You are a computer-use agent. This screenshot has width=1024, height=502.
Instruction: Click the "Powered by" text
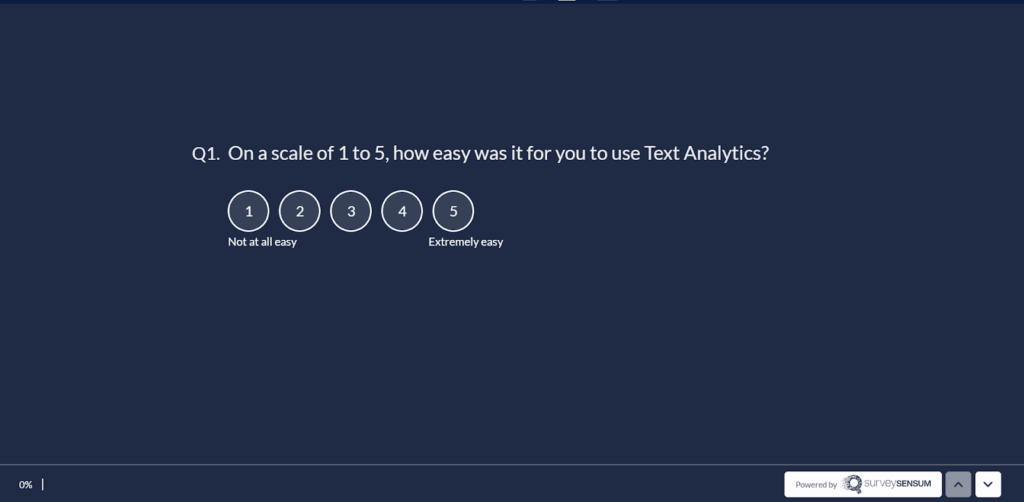[816, 485]
